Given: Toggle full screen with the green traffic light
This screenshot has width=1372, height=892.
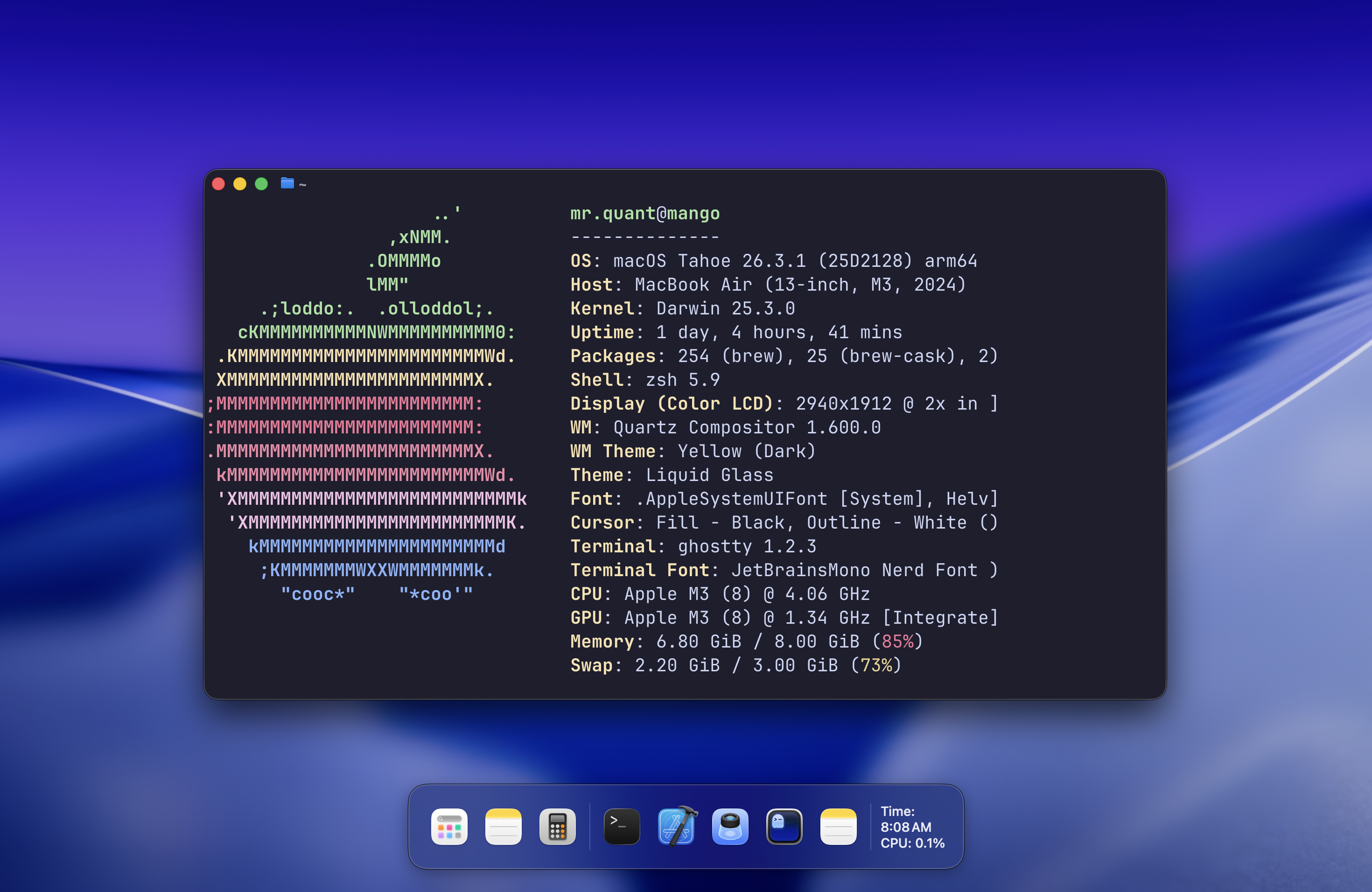Looking at the screenshot, I should click(262, 183).
